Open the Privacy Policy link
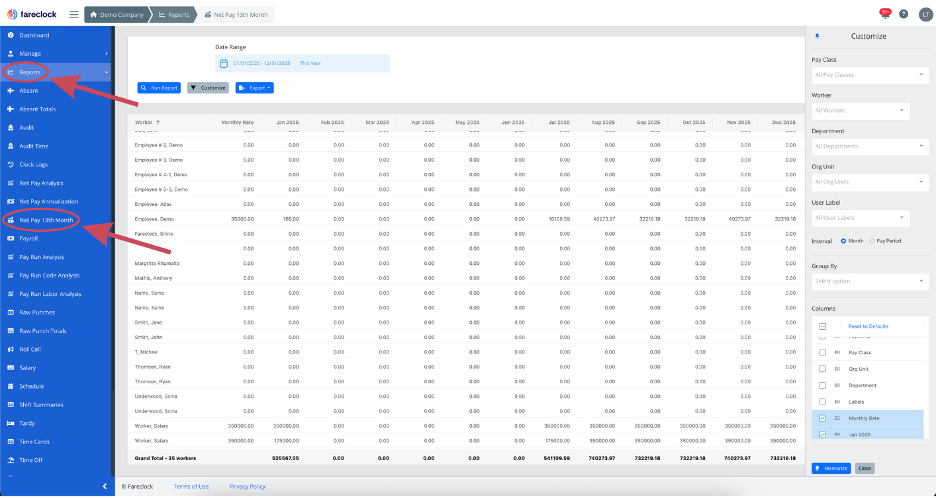The image size is (936, 498). pos(247,487)
